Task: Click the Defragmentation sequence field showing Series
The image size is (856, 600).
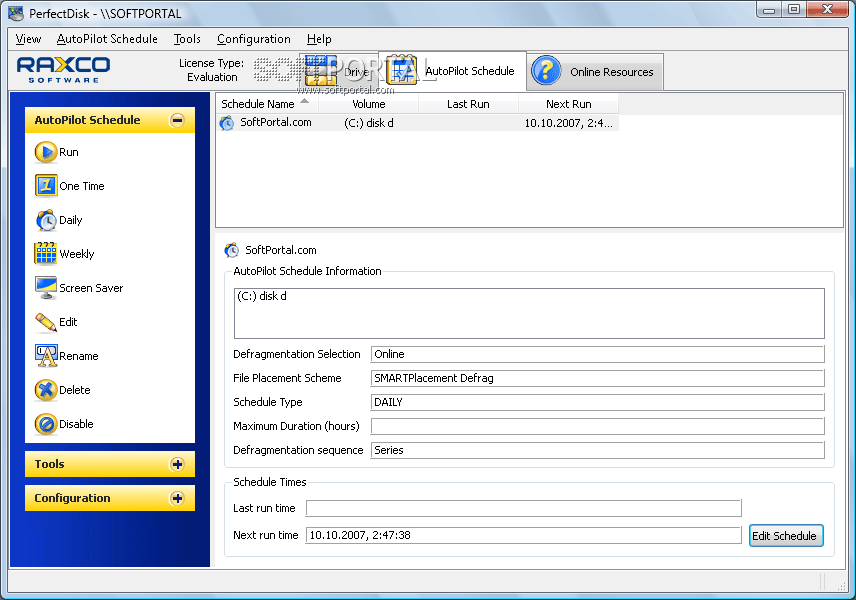Action: click(x=597, y=450)
